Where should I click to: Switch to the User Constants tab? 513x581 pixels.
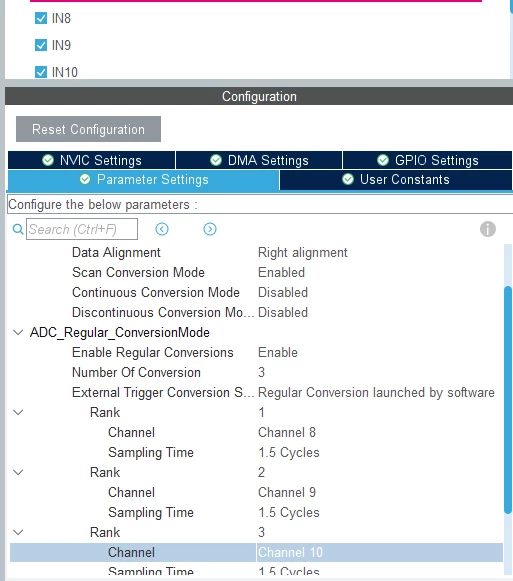point(396,180)
